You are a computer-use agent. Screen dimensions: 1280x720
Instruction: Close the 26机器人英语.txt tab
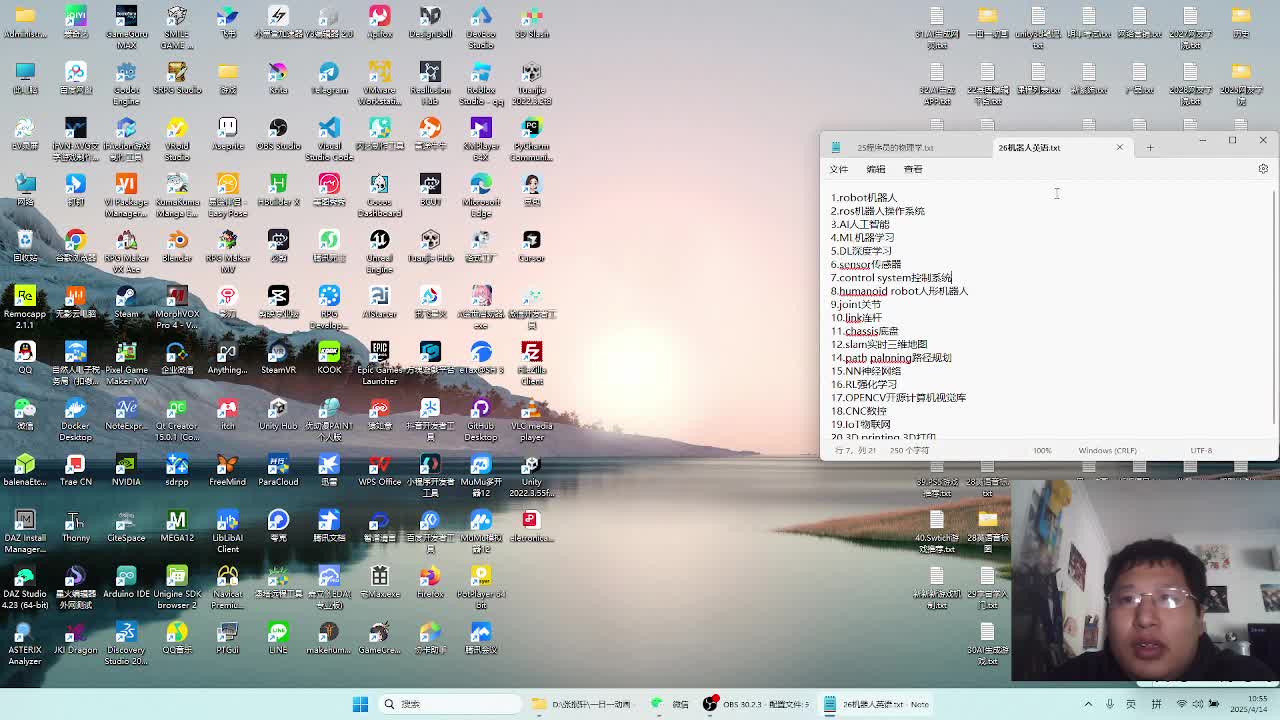tap(1119, 148)
